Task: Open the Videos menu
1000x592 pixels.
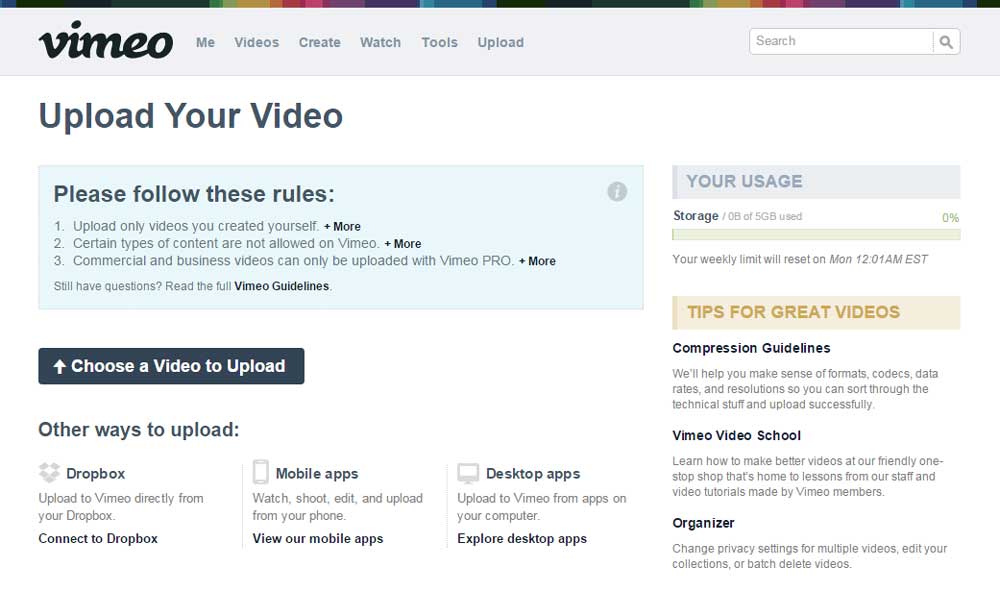Action: 257,42
